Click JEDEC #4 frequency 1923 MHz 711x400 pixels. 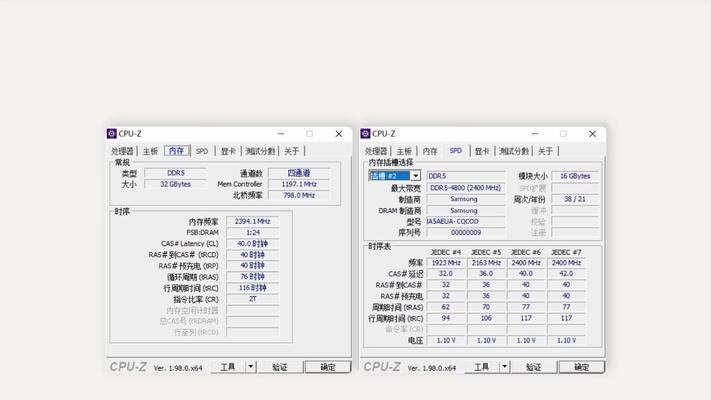[446, 263]
